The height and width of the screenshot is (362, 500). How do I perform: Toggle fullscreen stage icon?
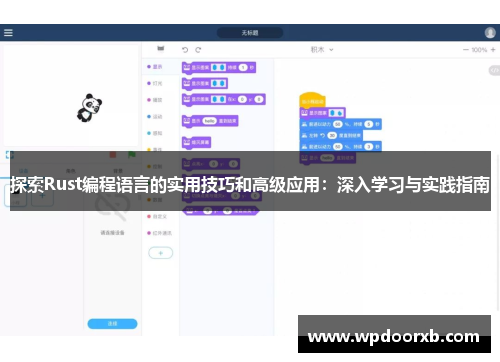coord(10,155)
